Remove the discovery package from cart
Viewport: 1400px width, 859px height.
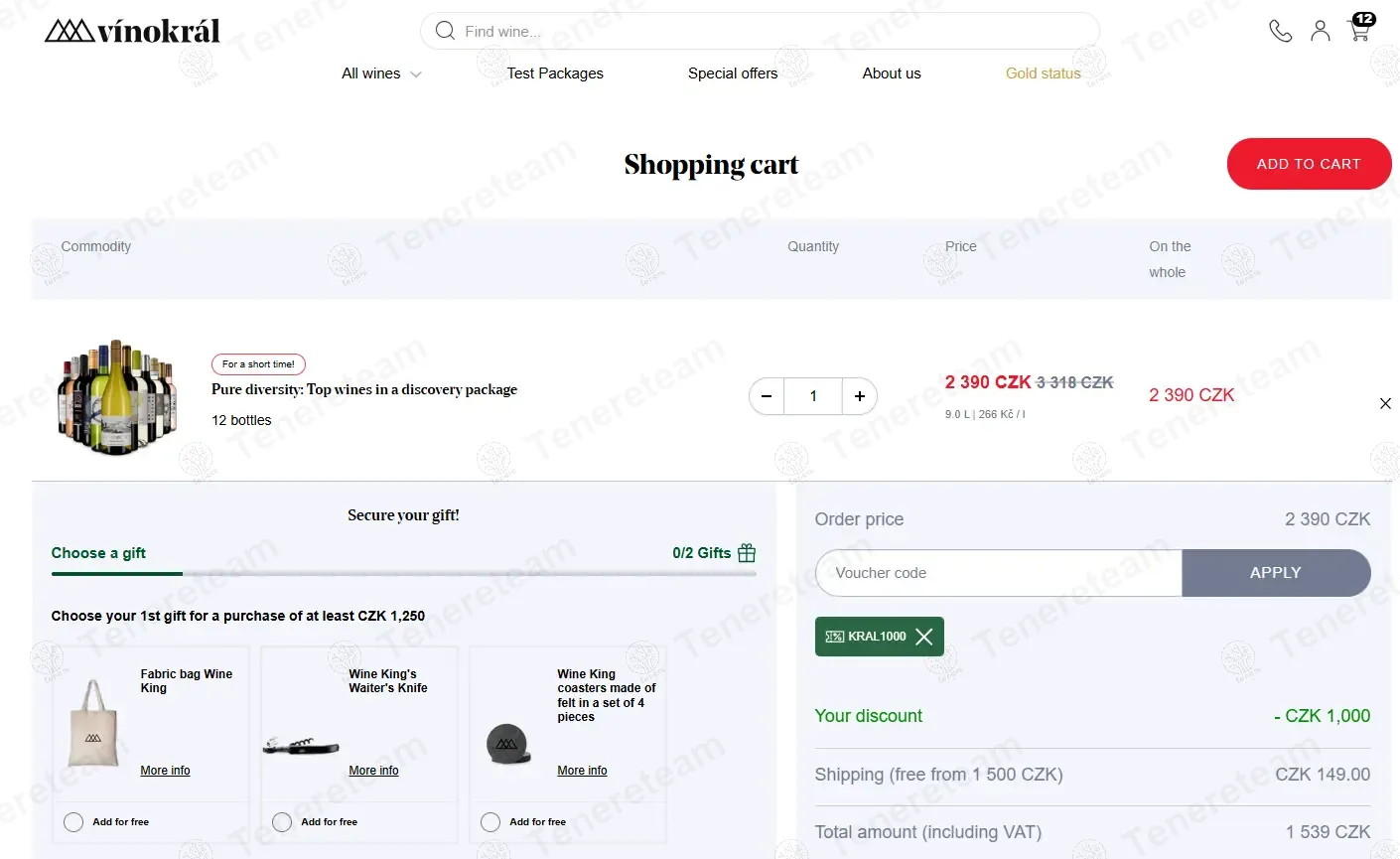[x=1385, y=403]
